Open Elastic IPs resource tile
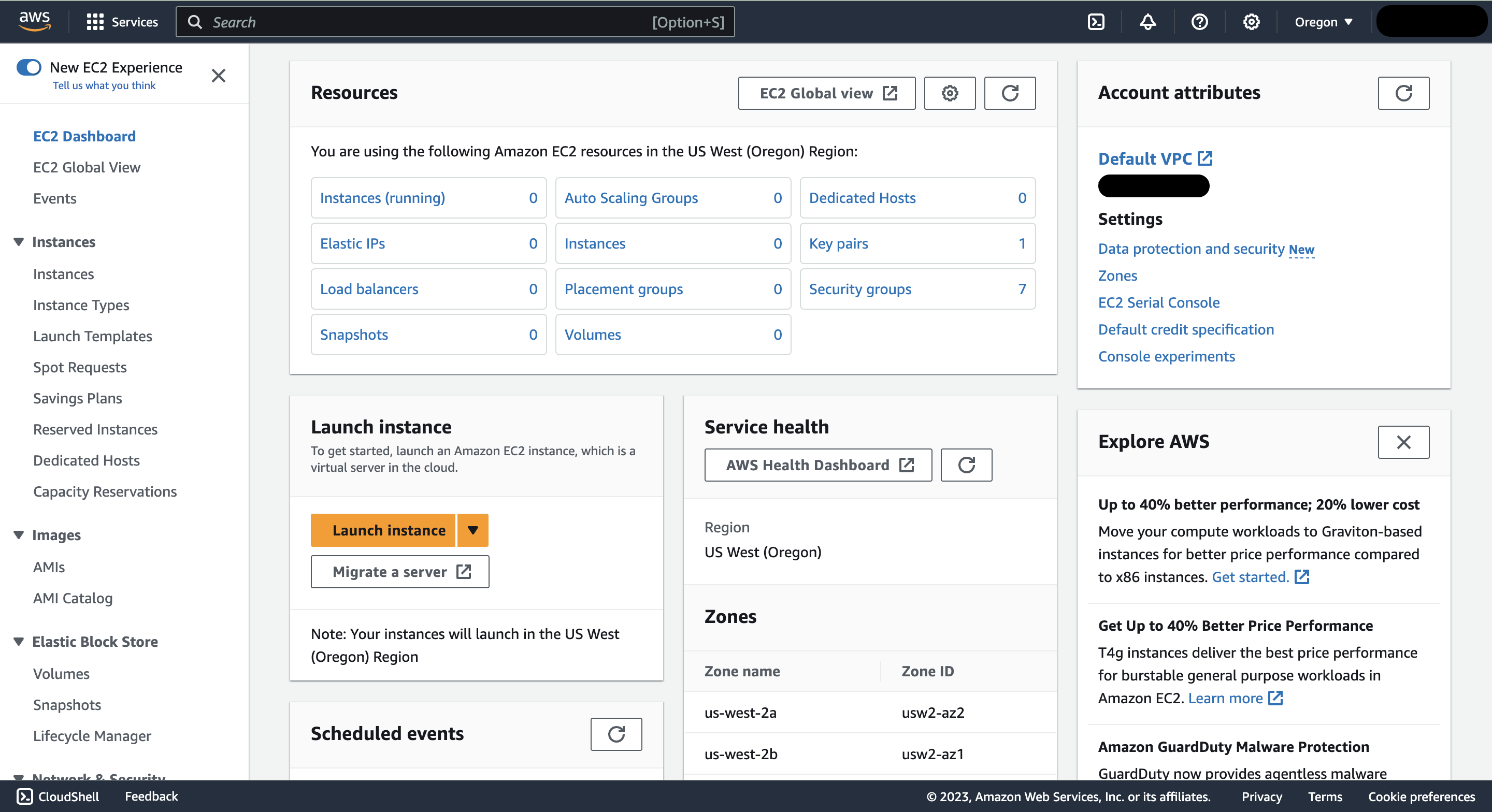This screenshot has height=812, width=1492. (428, 244)
